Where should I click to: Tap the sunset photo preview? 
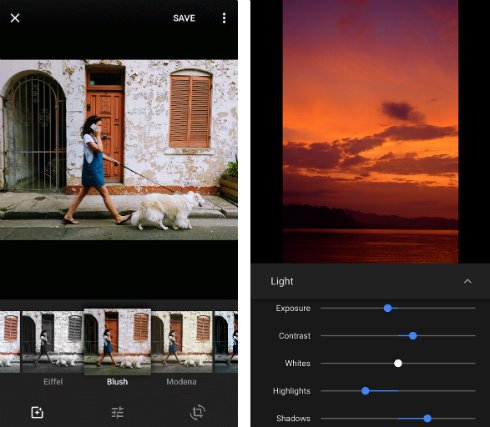370,132
